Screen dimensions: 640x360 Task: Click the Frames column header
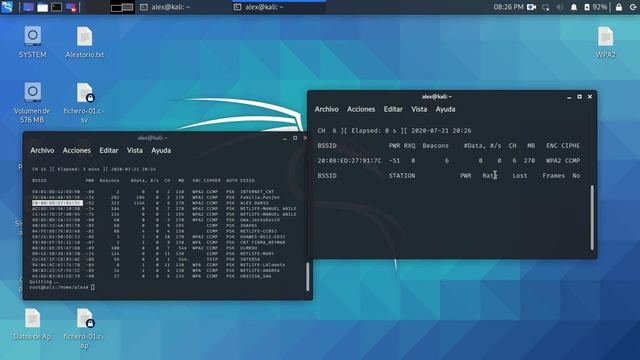pos(553,176)
